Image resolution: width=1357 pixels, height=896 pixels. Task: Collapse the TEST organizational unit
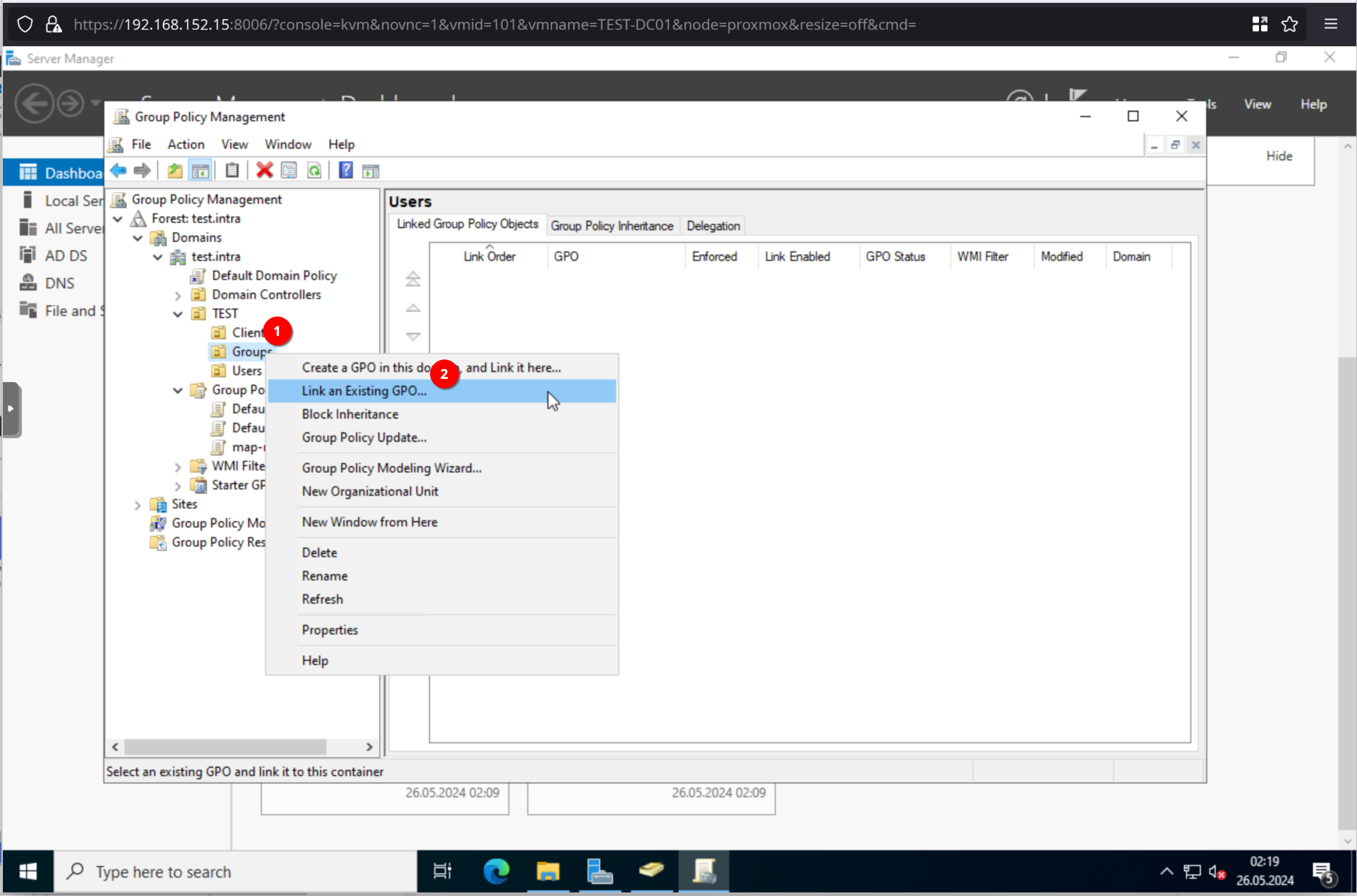[x=178, y=314]
